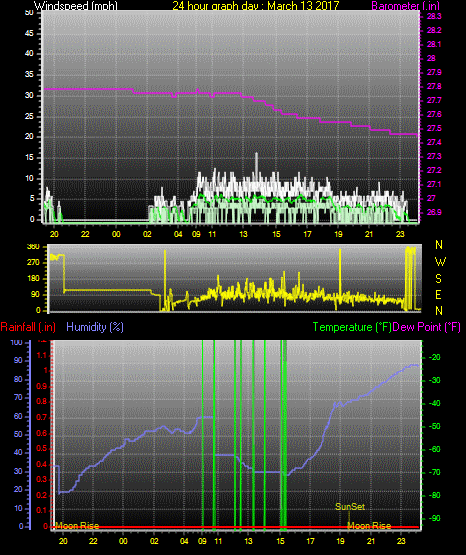Screen dimensions: 466x555
Task: Click the 0.1 rainfall axis value
Action: (x=42, y=510)
